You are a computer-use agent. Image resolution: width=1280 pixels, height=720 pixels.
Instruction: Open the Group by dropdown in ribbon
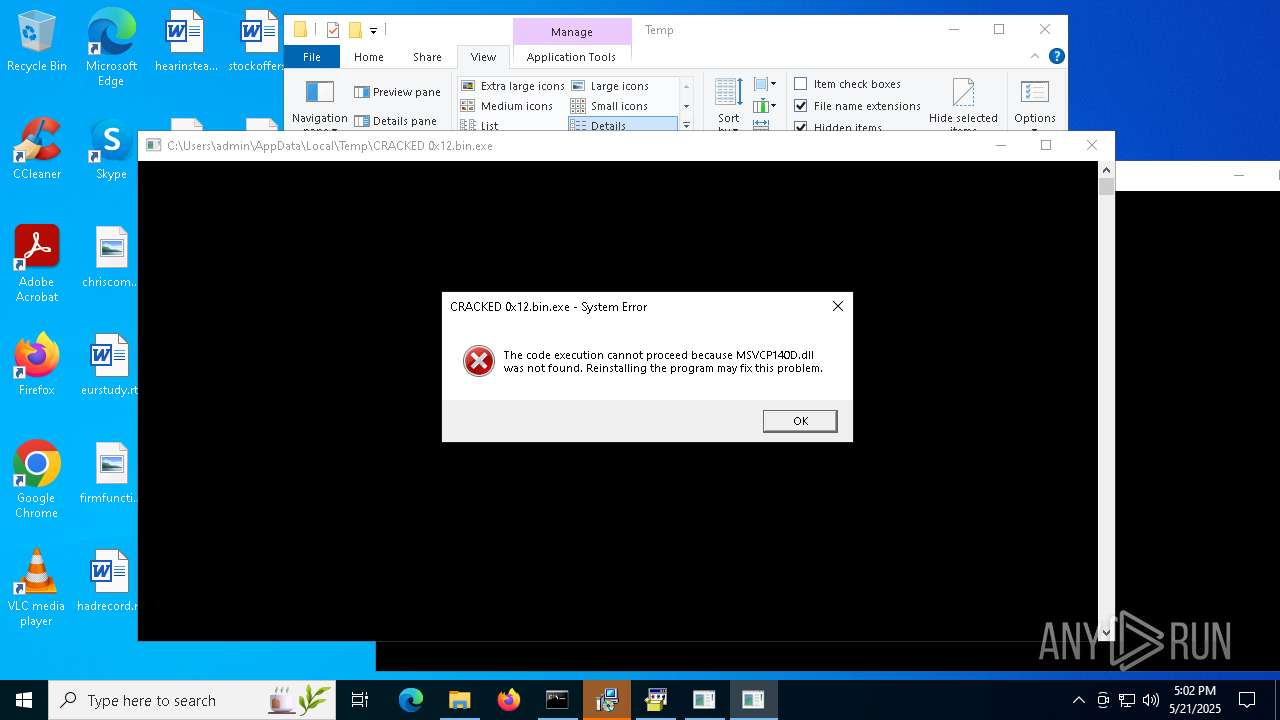pyautogui.click(x=765, y=84)
